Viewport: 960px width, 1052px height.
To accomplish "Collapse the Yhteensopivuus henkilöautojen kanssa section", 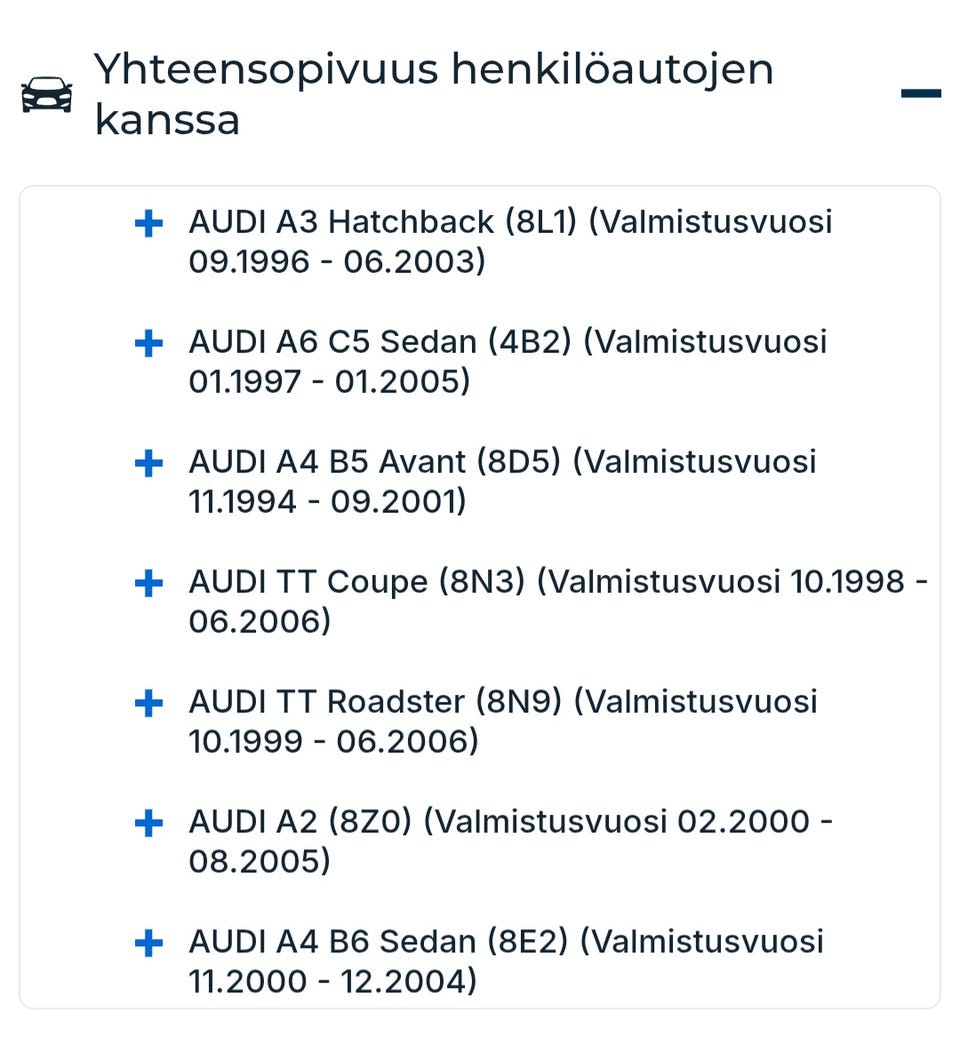I will point(920,94).
